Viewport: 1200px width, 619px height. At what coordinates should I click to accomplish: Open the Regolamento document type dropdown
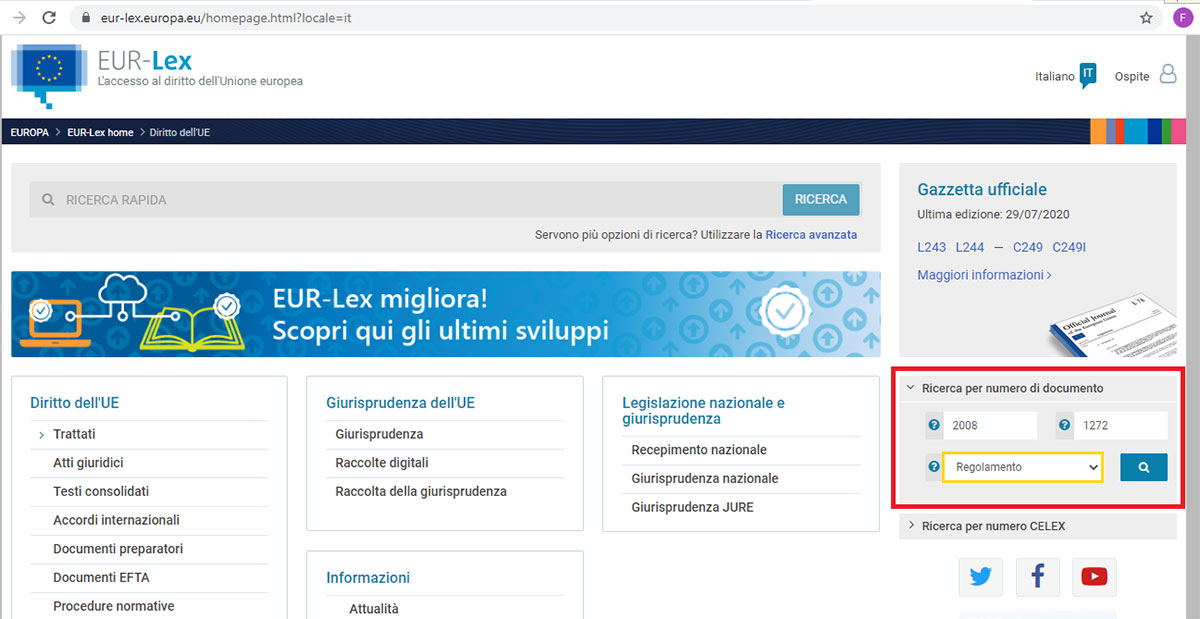coord(1023,467)
